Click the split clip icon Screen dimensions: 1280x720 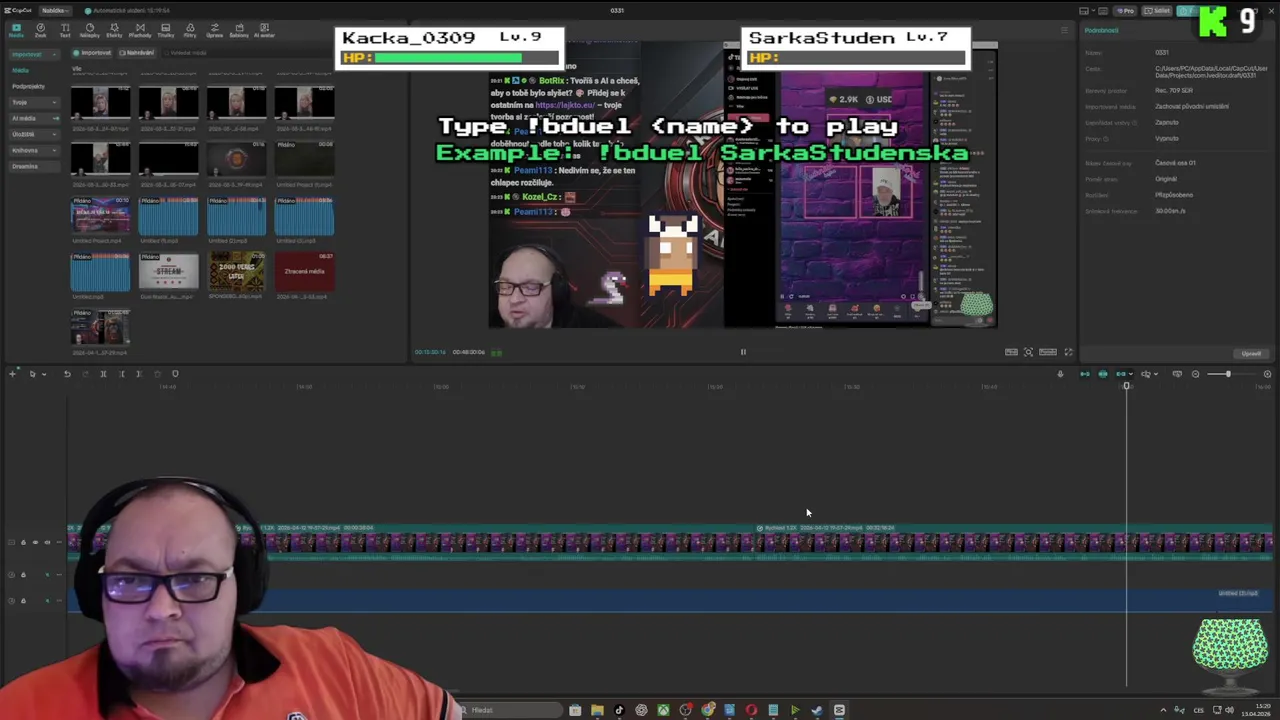[103, 374]
